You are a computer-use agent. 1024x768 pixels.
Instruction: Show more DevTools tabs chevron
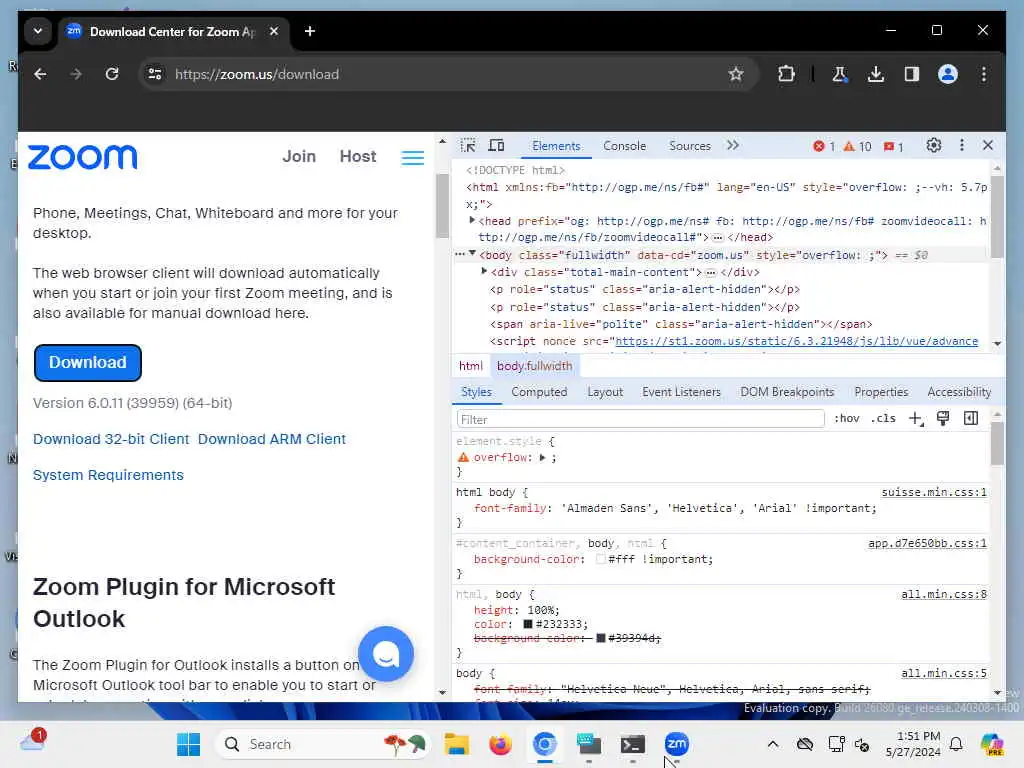point(733,146)
